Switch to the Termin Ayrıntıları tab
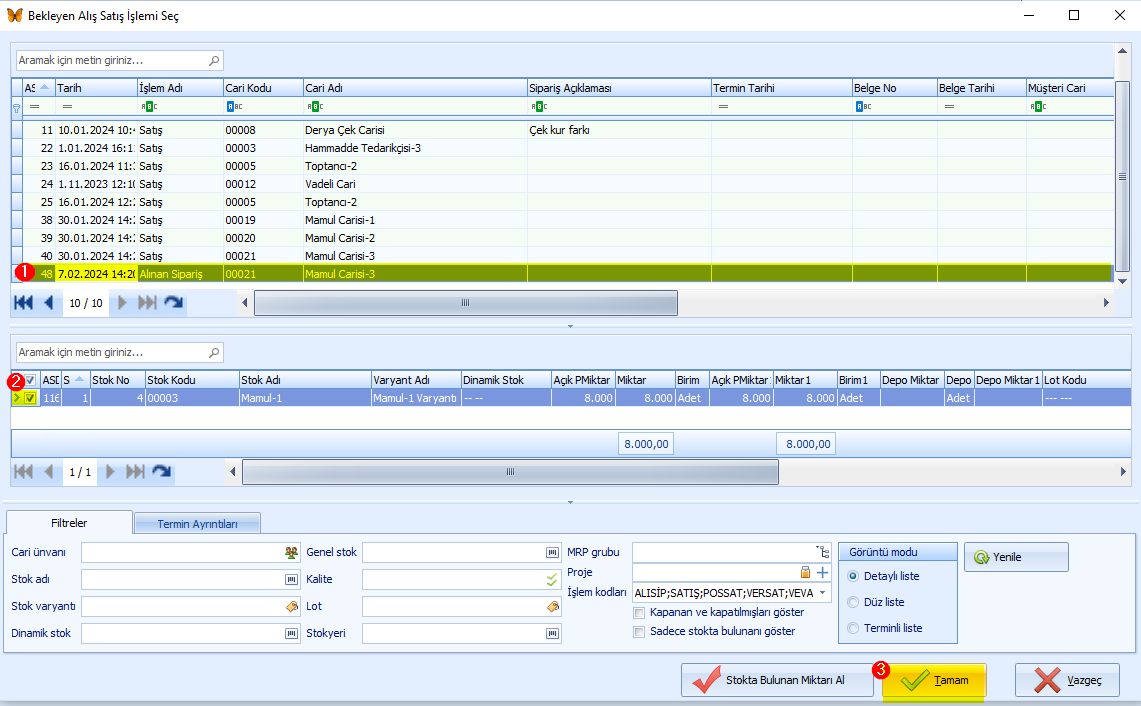The height and width of the screenshot is (706, 1141). pyautogui.click(x=197, y=524)
